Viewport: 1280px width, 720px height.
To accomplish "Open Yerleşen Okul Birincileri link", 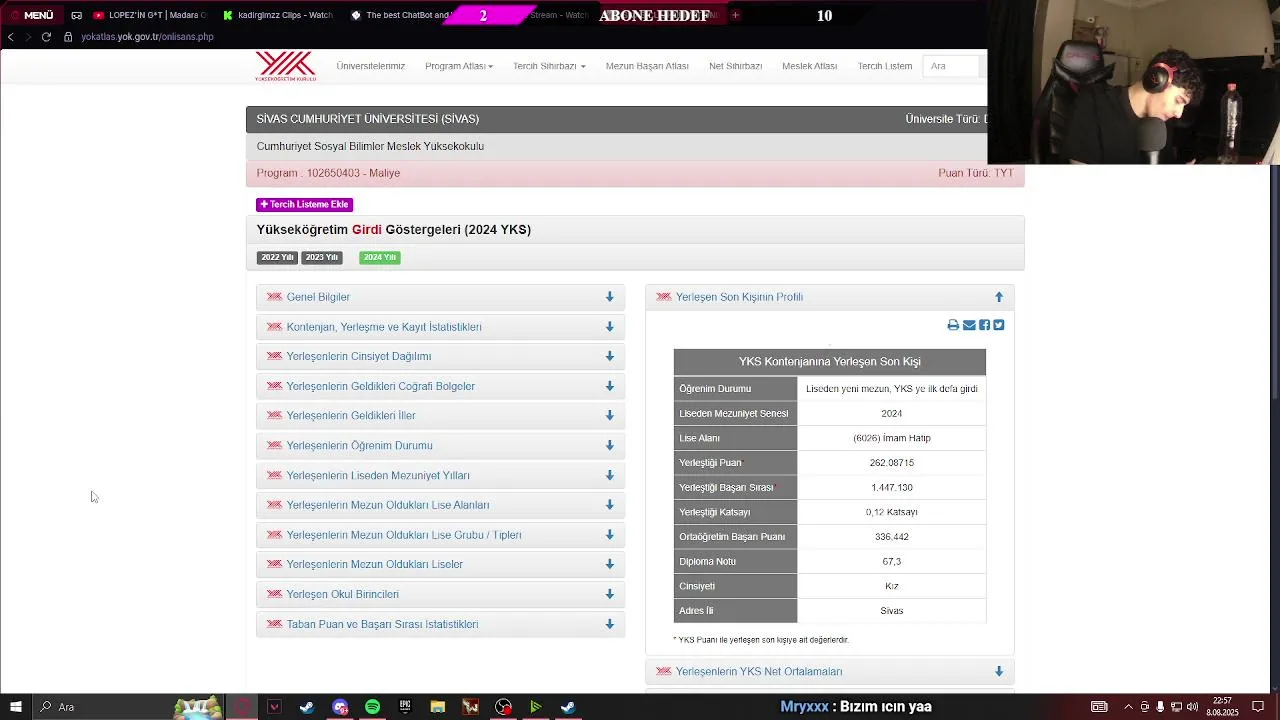I will pos(343,594).
